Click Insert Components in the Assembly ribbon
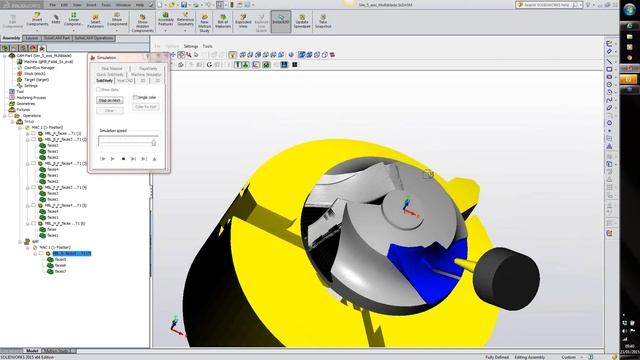640x360 pixels. coord(37,19)
